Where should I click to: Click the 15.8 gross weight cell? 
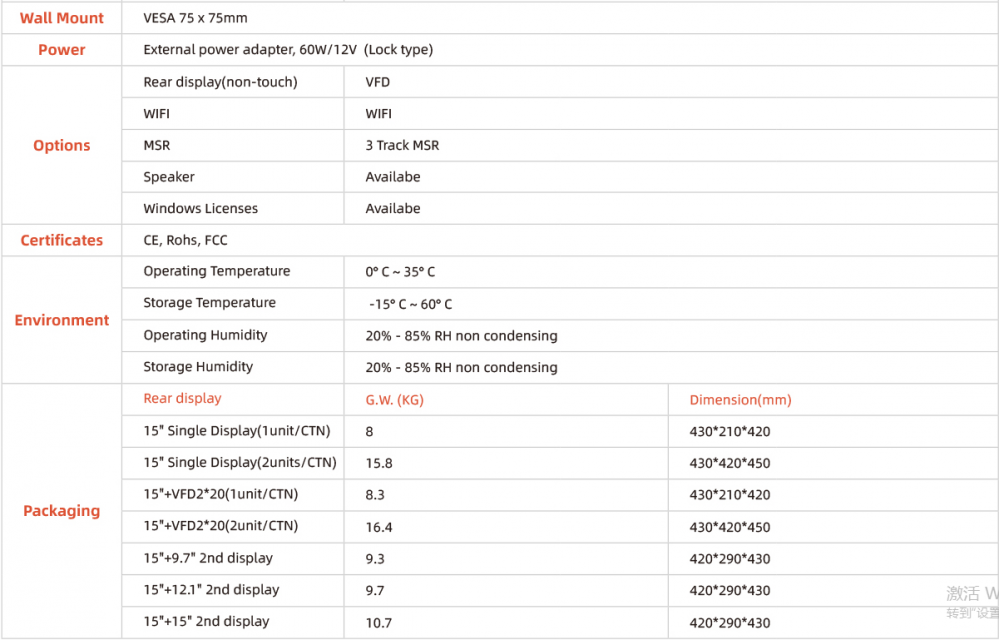(378, 464)
